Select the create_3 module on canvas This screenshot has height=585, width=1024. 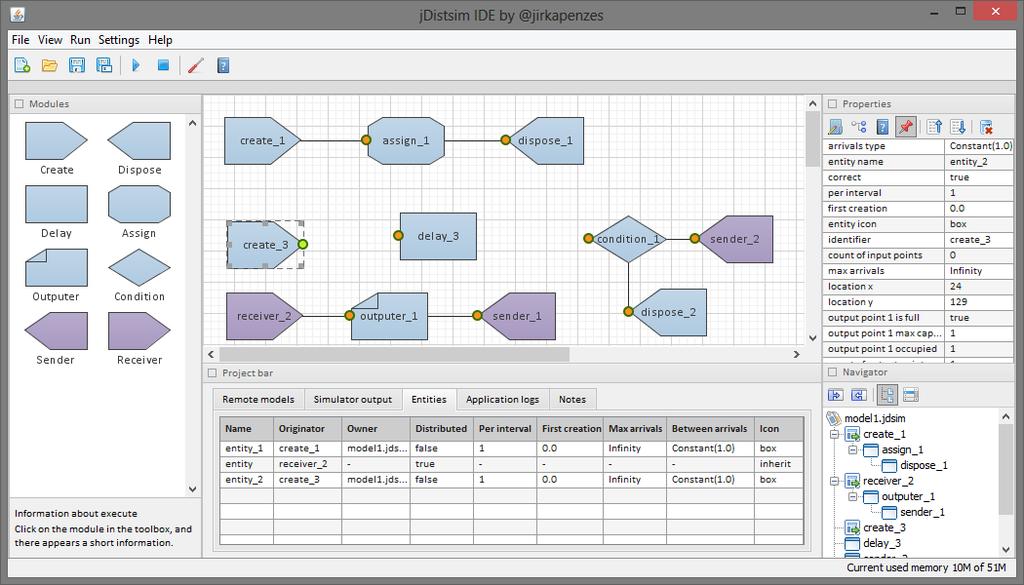click(x=263, y=245)
